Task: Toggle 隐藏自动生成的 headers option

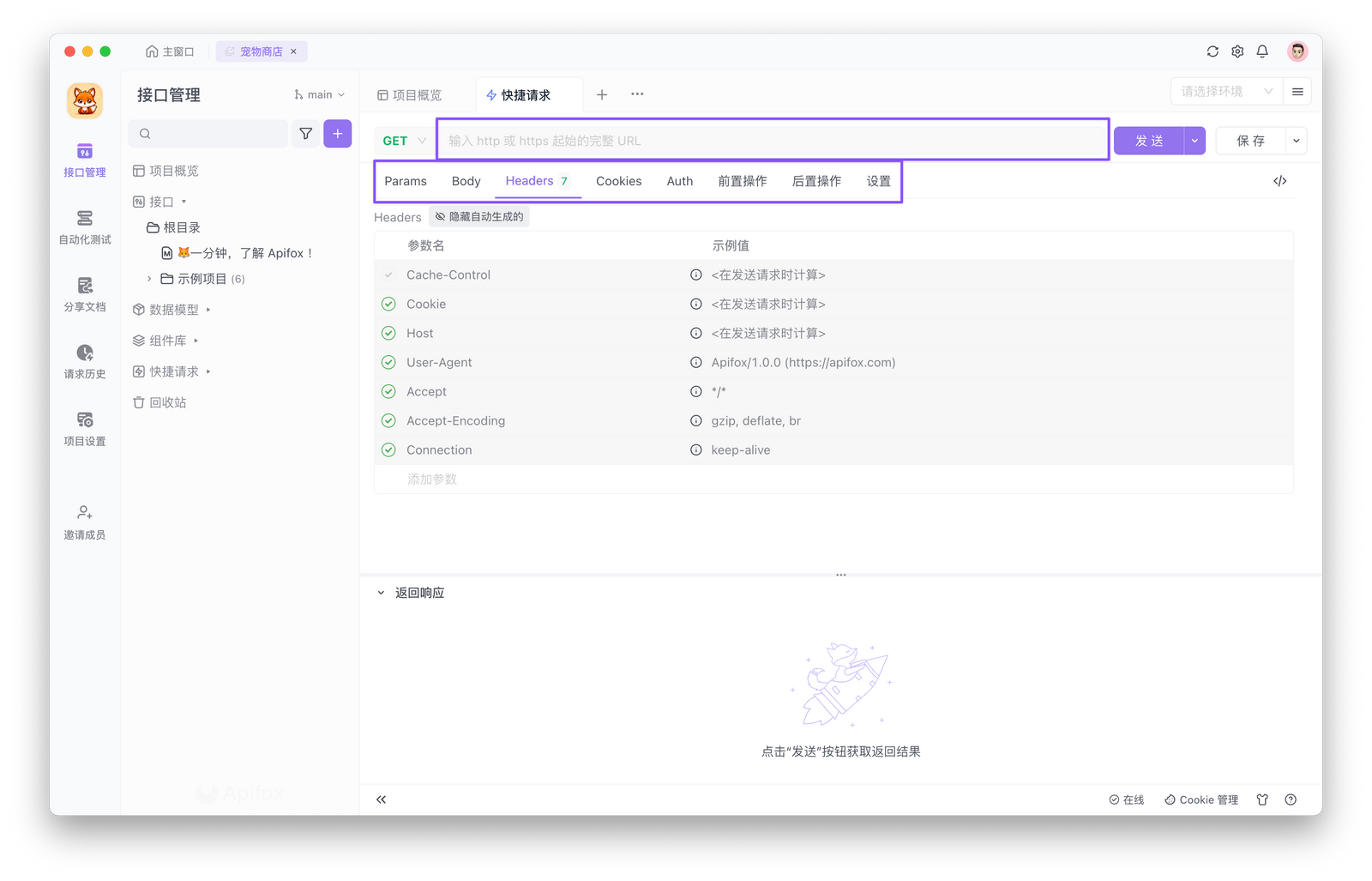Action: point(478,216)
